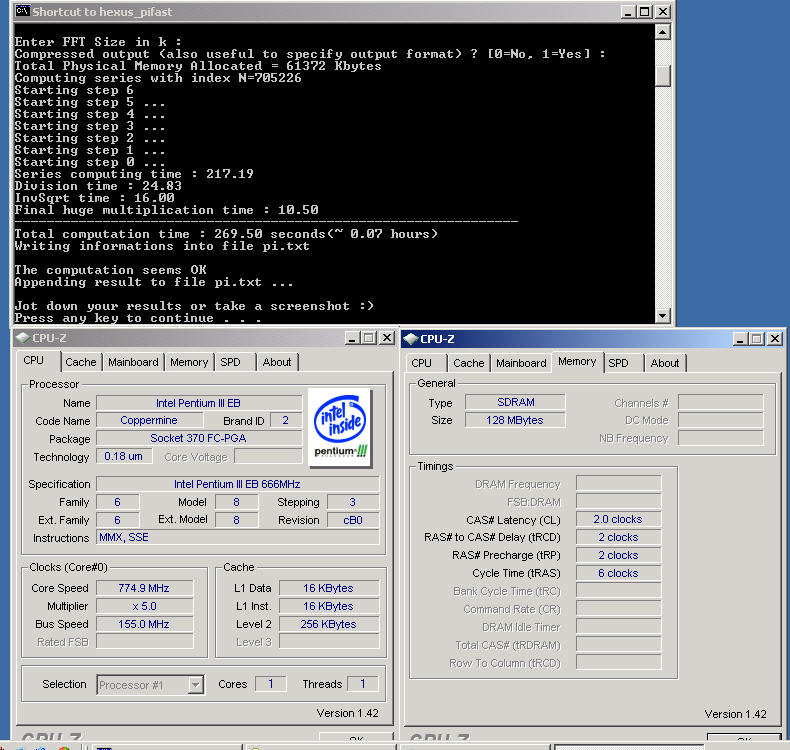Viewport: 790px width, 750px height.
Task: Click console scrollbar down arrow
Action: point(663,316)
